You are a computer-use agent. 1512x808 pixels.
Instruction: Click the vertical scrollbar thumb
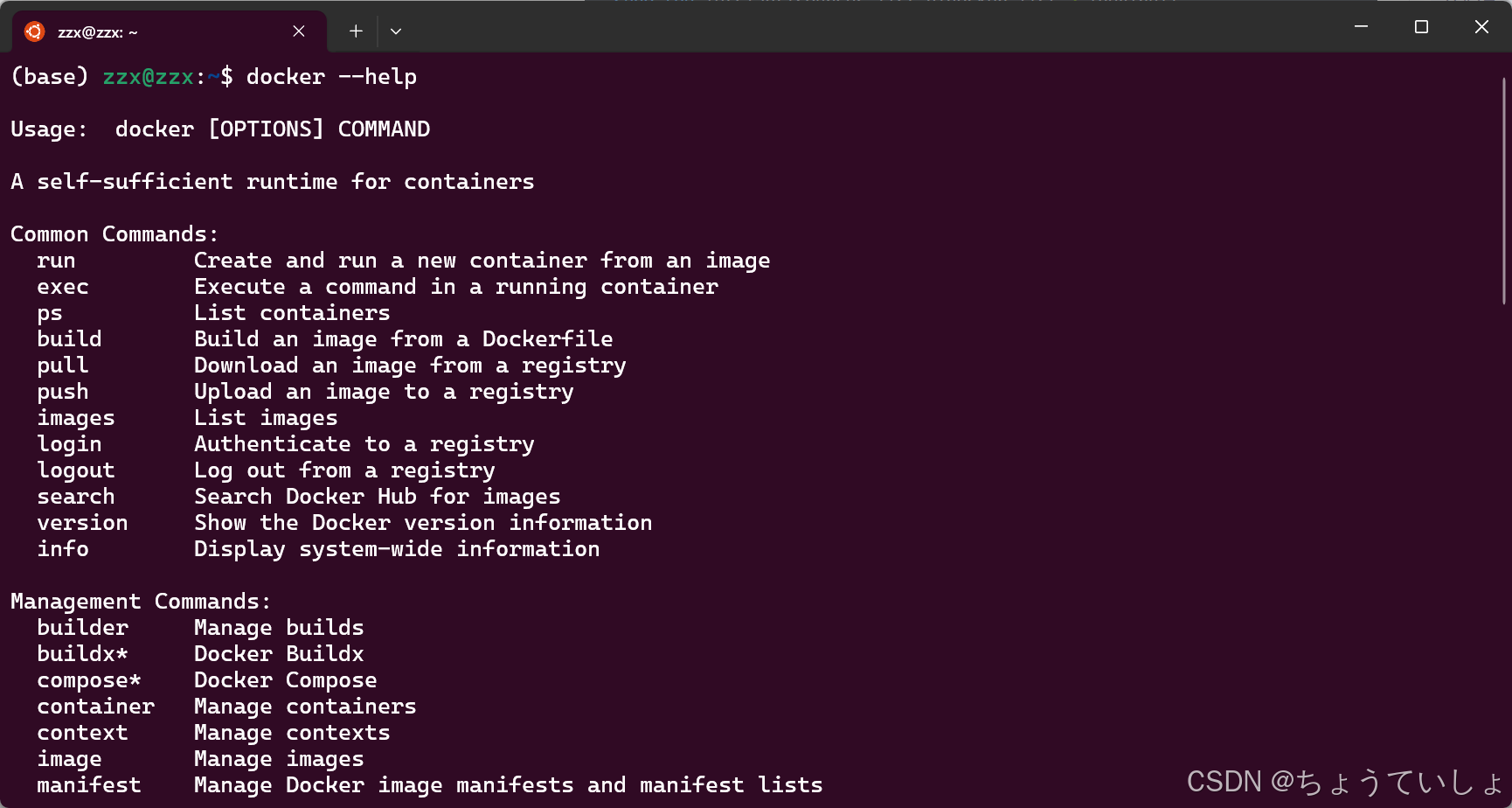(x=1504, y=191)
